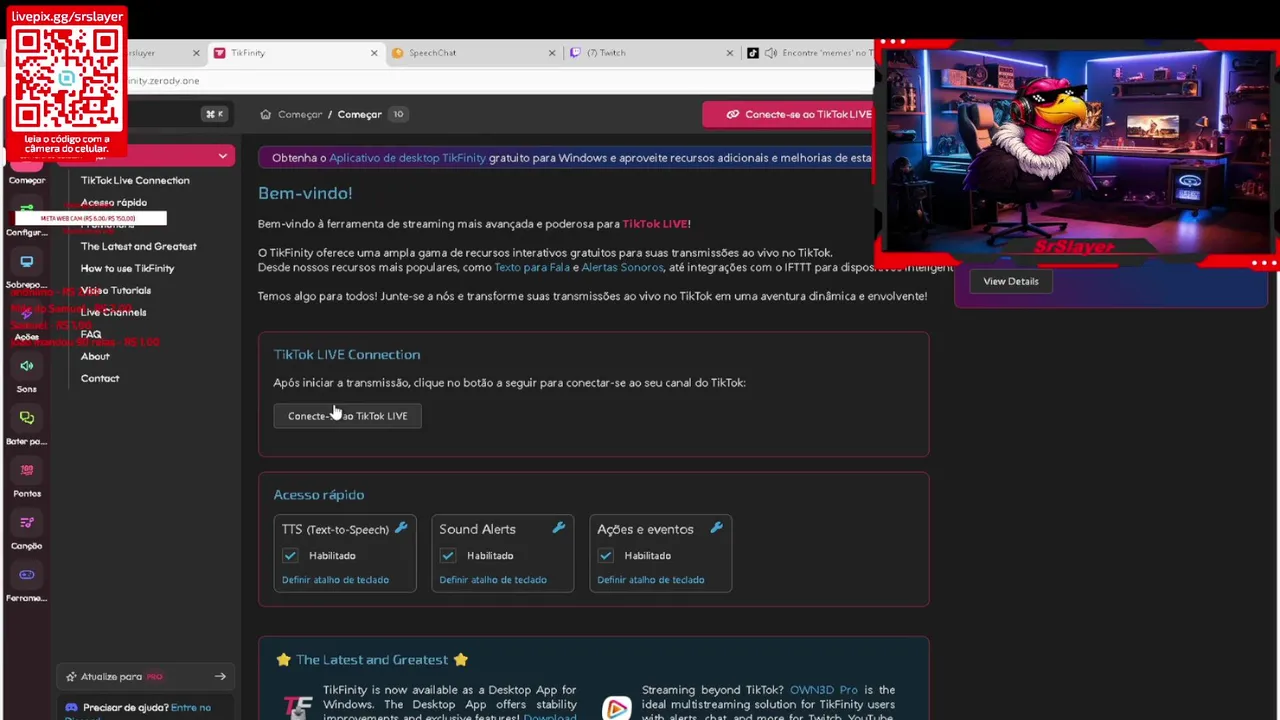Image resolution: width=1280 pixels, height=720 pixels.
Task: Click the OWN3D Pro play logo icon
Action: click(x=617, y=707)
